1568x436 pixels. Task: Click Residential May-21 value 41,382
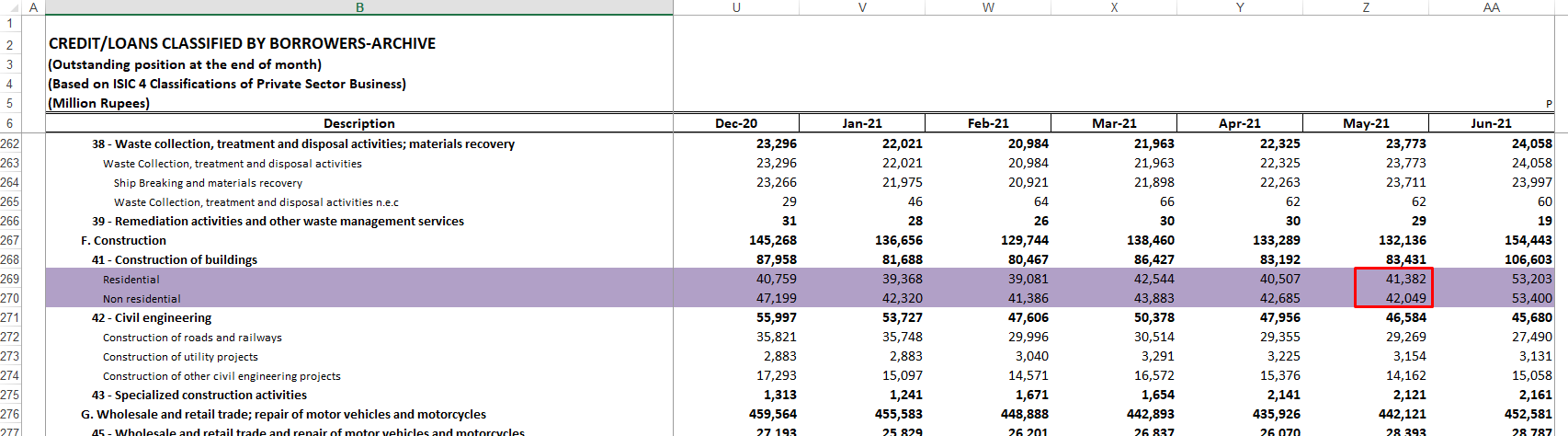[x=1405, y=279]
